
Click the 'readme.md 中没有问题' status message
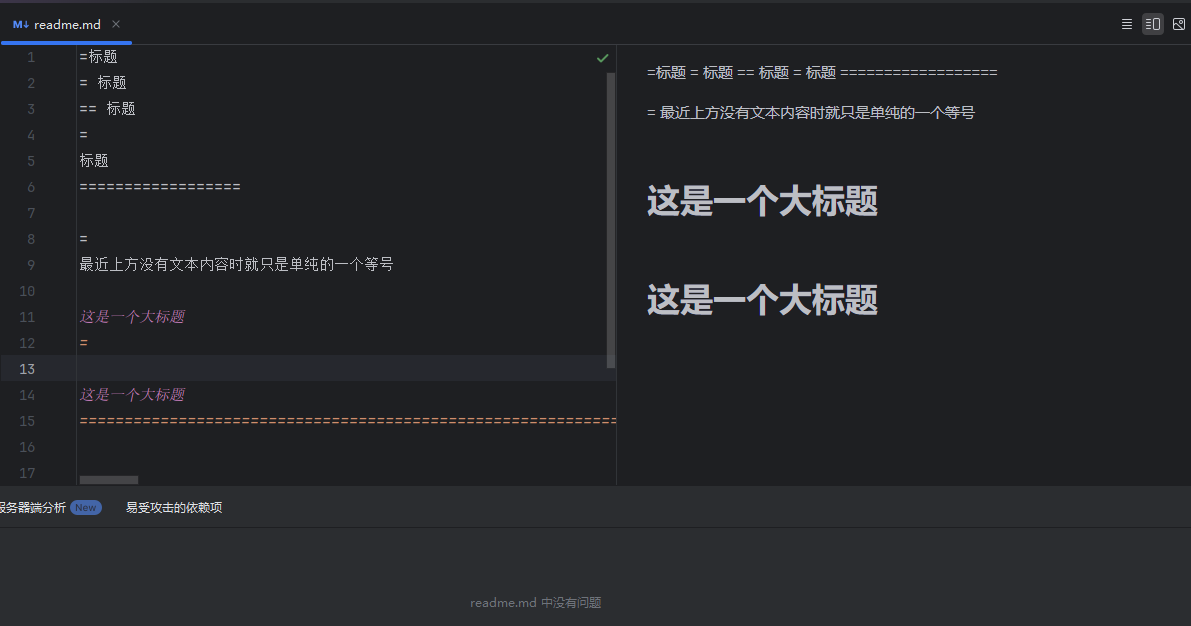(535, 603)
